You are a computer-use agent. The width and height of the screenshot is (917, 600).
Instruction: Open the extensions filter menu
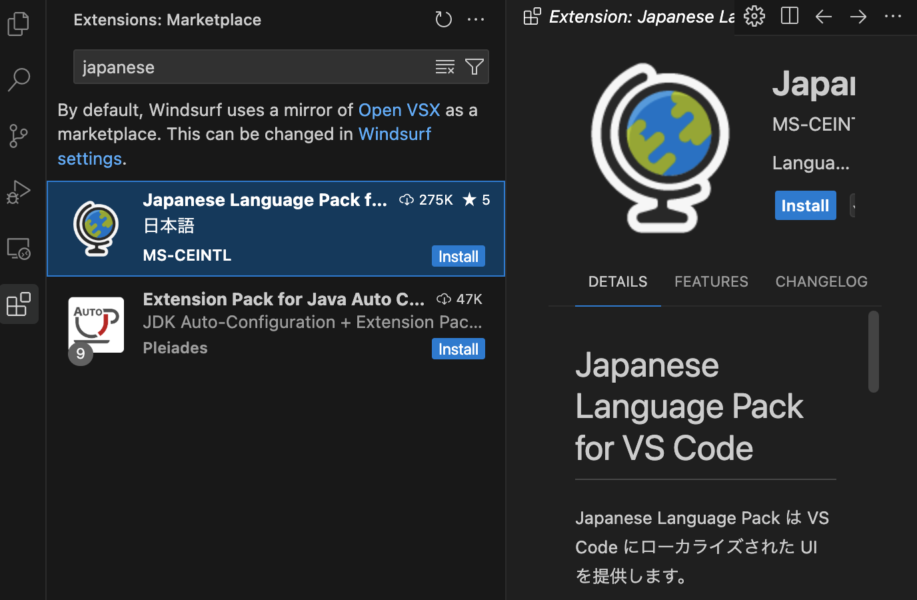(x=474, y=67)
